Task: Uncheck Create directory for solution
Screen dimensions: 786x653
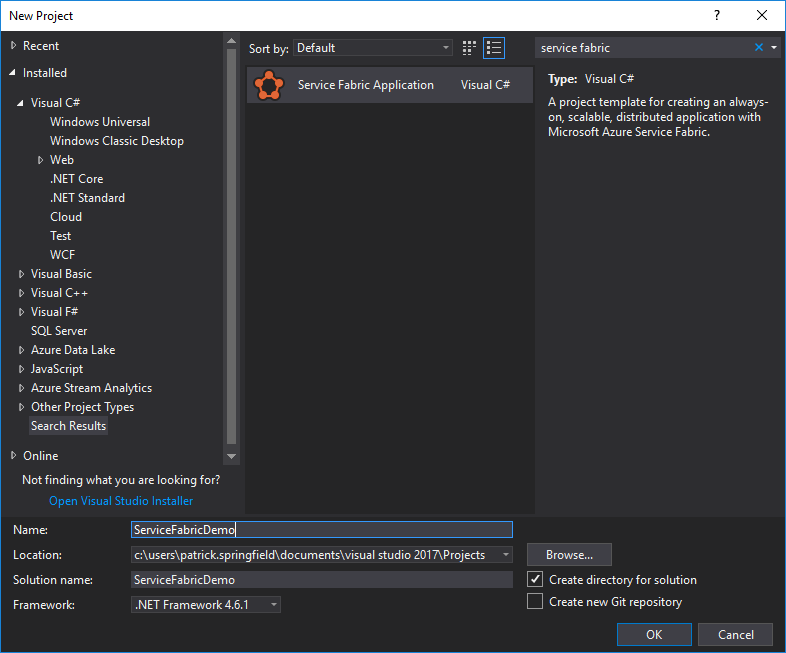Action: pos(535,580)
